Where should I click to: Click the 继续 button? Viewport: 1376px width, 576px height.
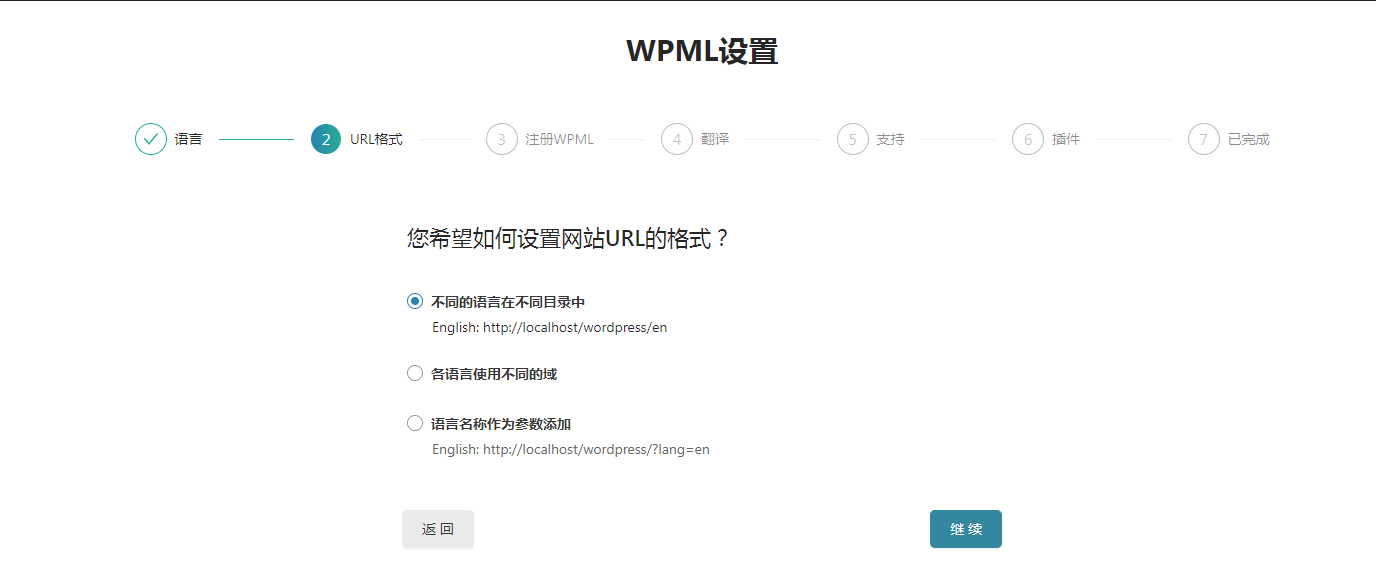coord(966,529)
